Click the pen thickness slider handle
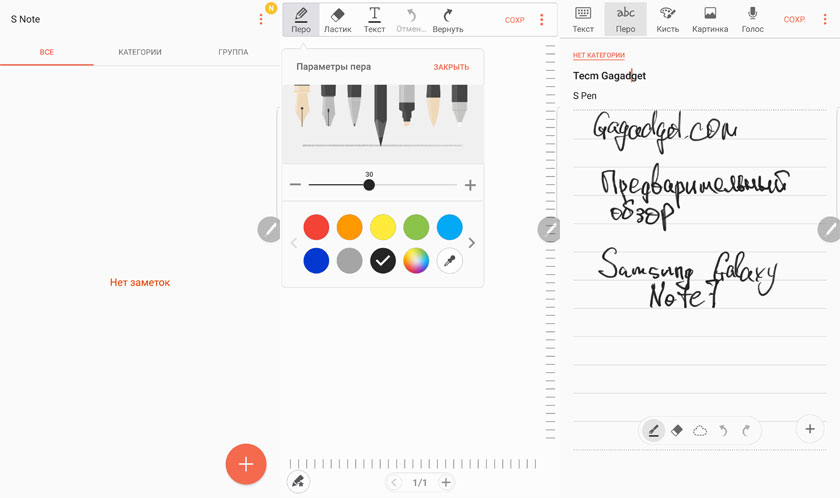The height and width of the screenshot is (498, 840). pos(369,185)
